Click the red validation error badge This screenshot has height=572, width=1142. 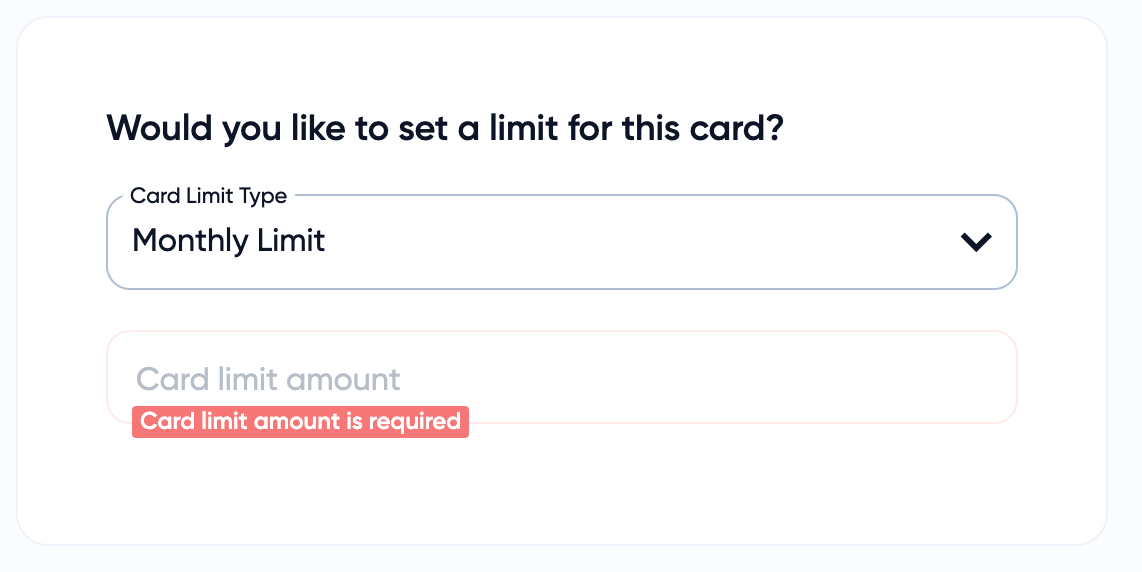coord(300,422)
